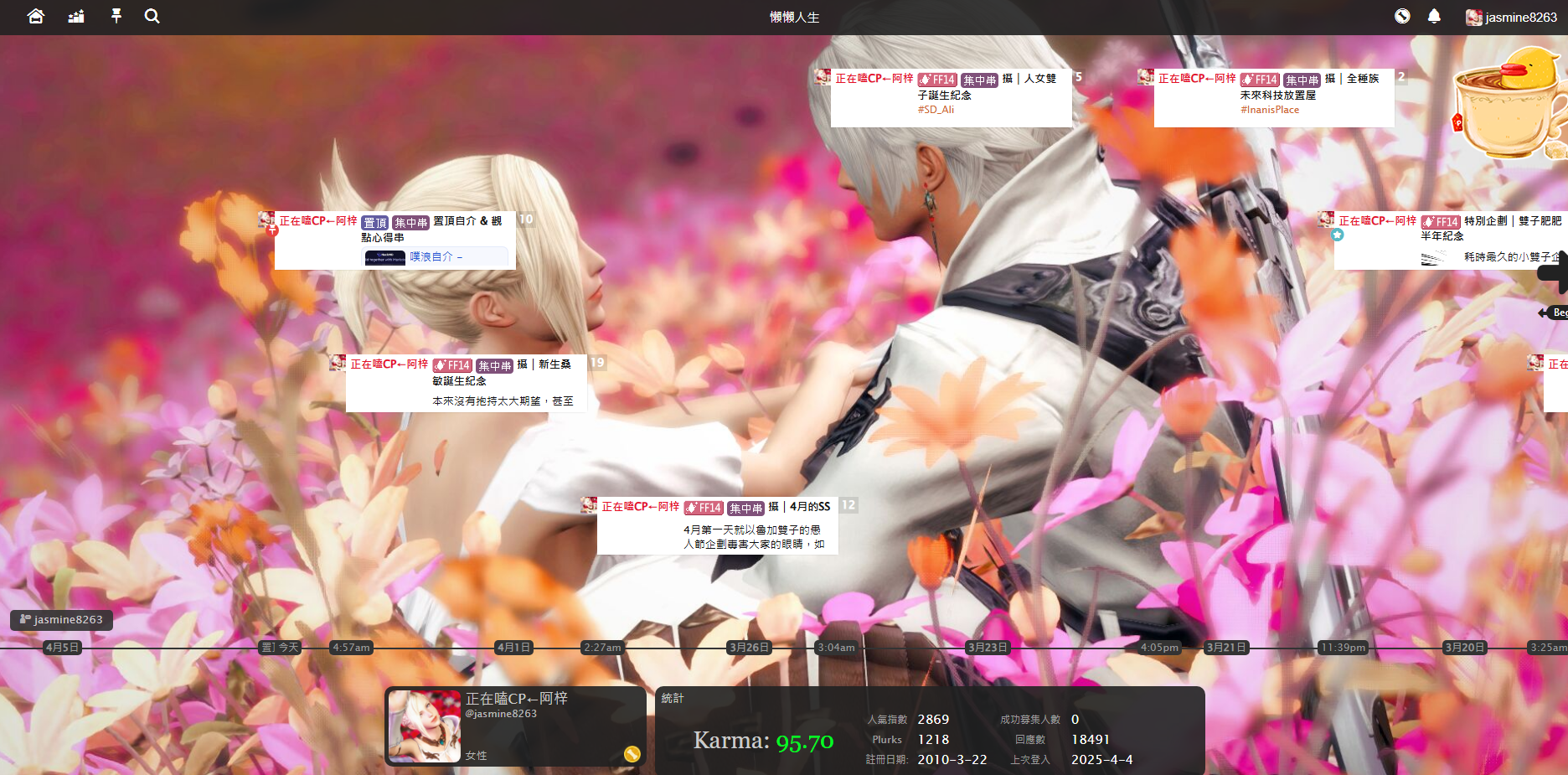The image size is (1568, 775).
Task: Click avatar on 4月的SS plurk
Action: (589, 504)
